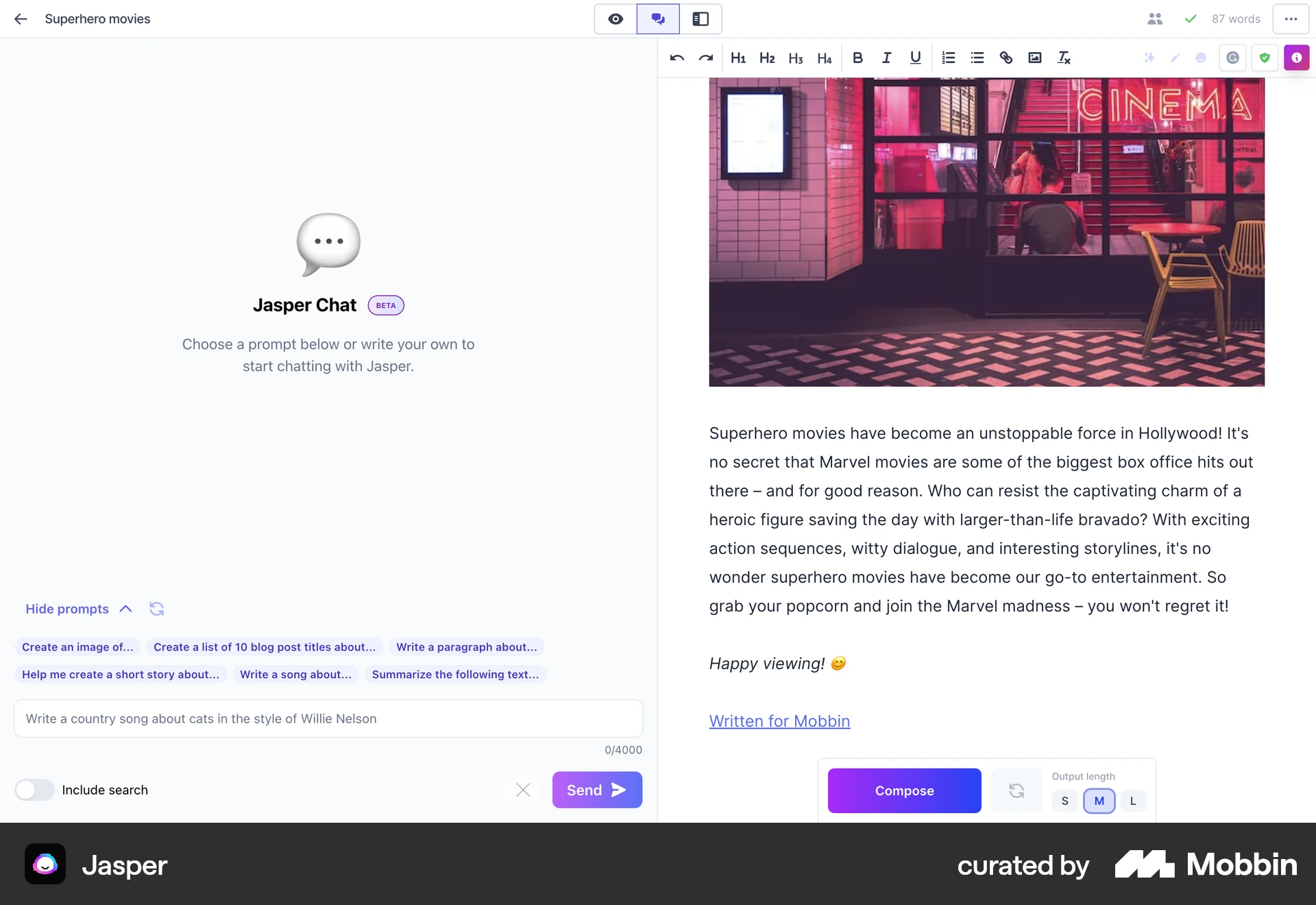Clear the chat with the X button
Image resolution: width=1316 pixels, height=905 pixels.
point(523,790)
